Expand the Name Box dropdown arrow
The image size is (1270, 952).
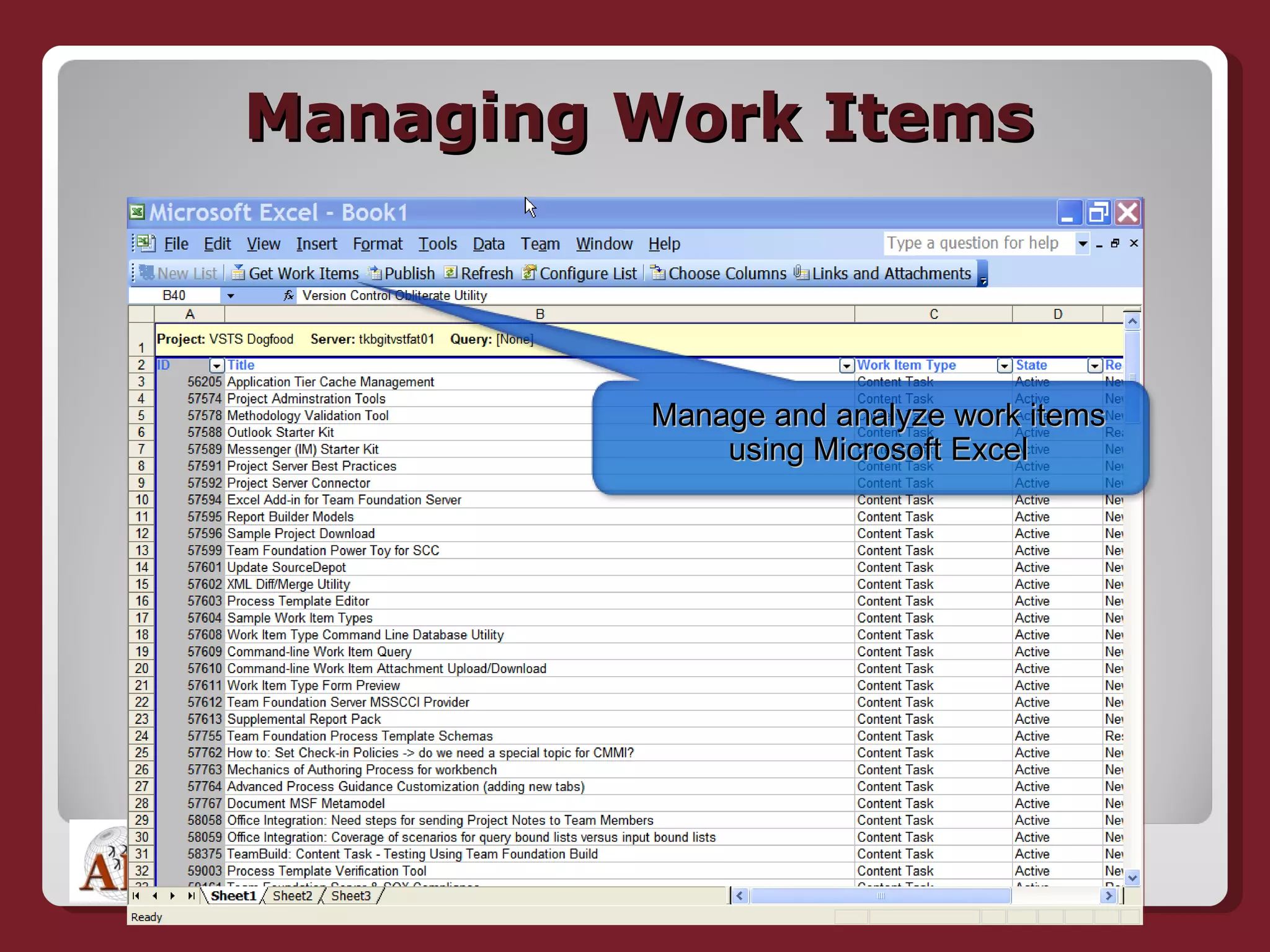tap(231, 296)
